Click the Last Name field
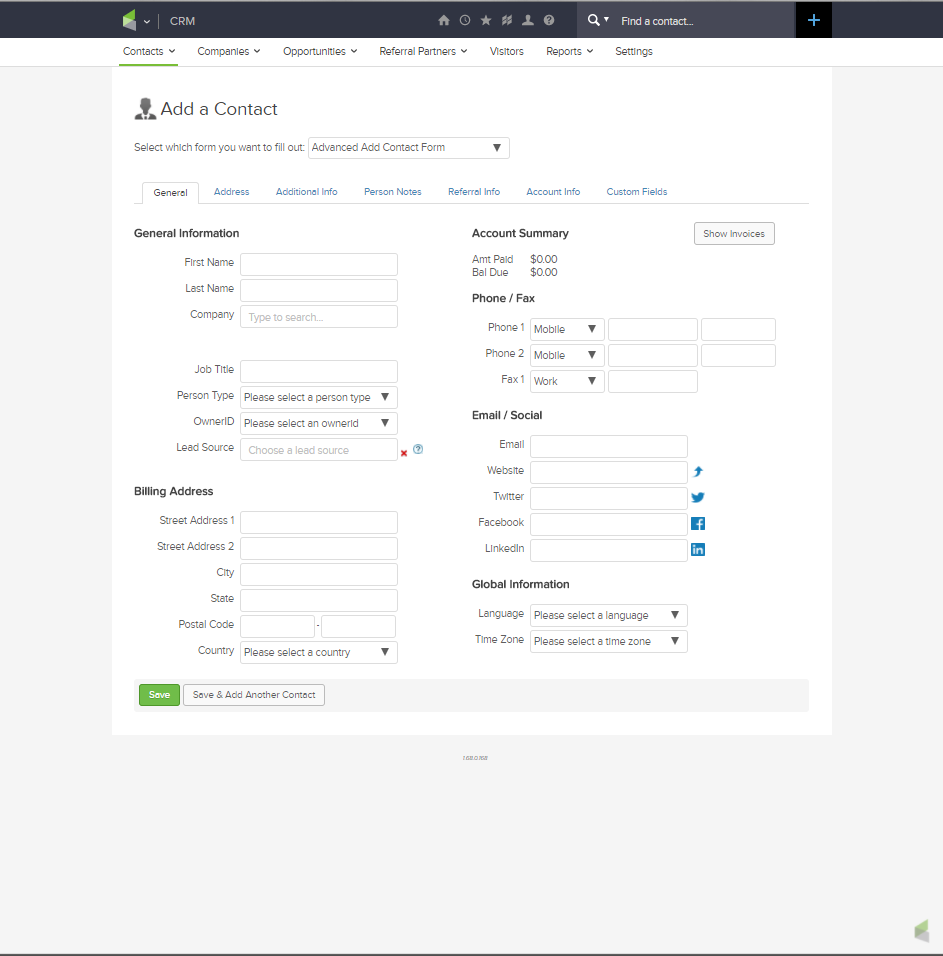 pyautogui.click(x=319, y=290)
